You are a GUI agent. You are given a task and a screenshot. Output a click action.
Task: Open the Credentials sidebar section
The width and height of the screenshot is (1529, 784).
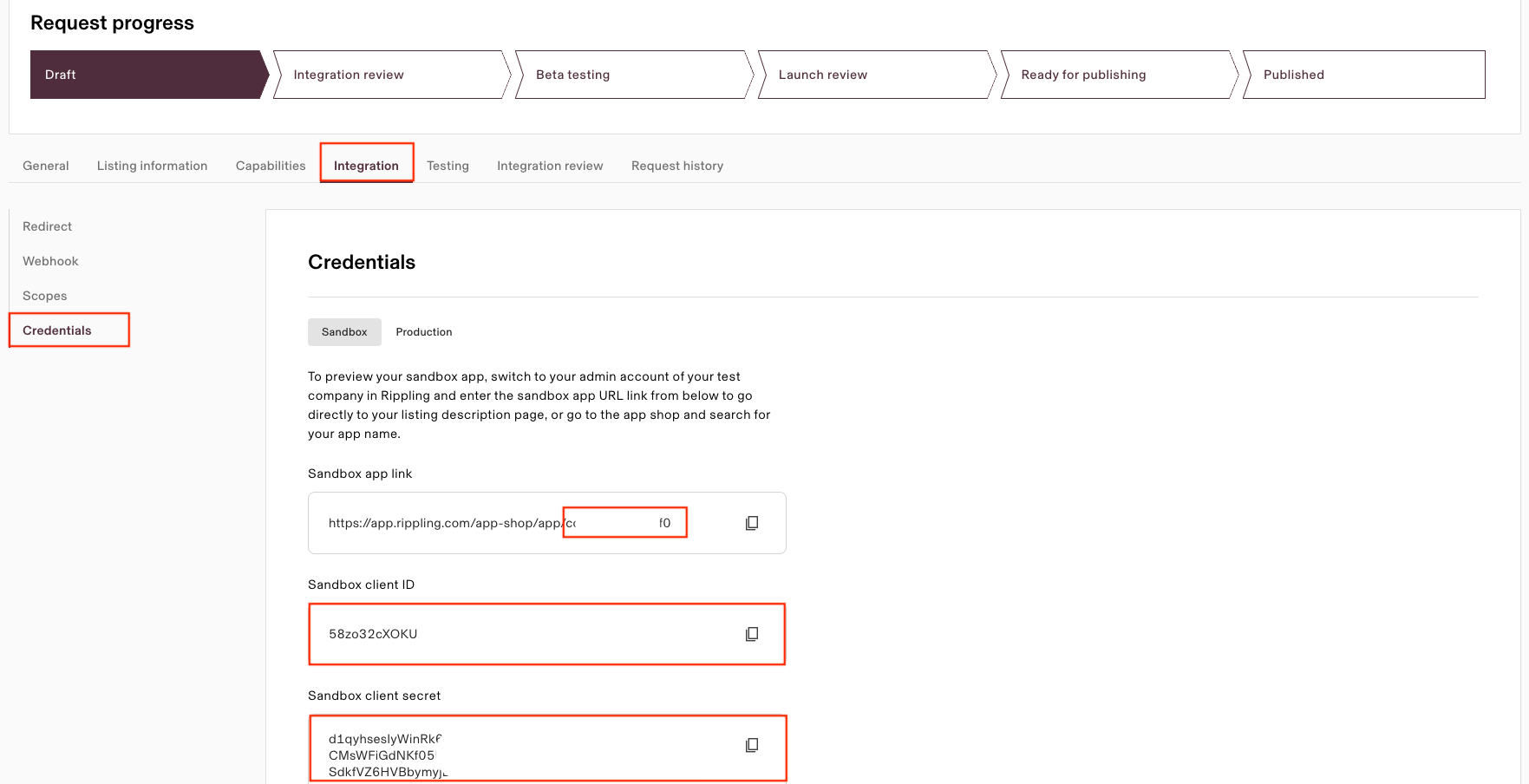pyautogui.click(x=57, y=330)
